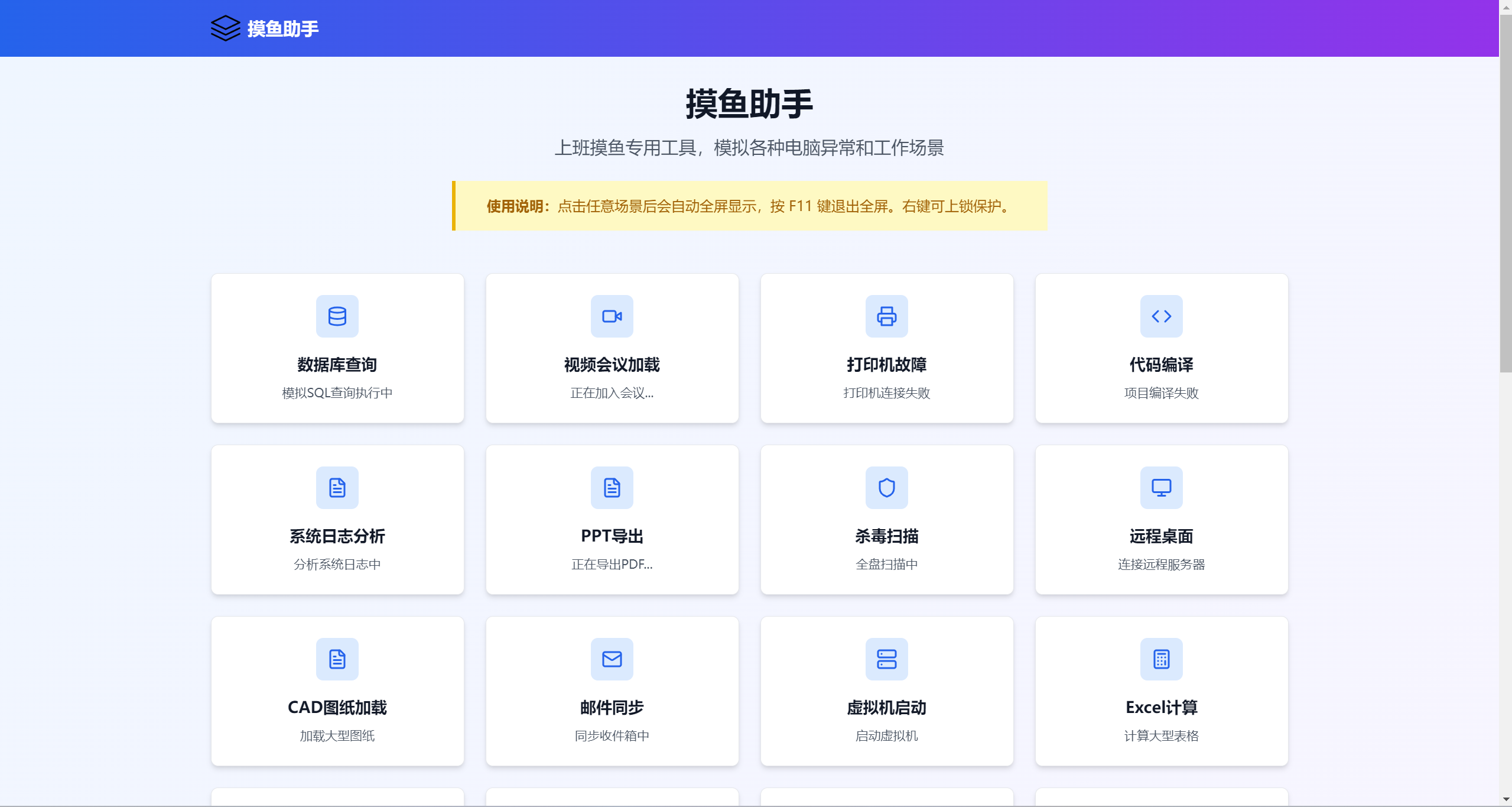The width and height of the screenshot is (1512, 807).
Task: Click the shield icon for 杀毒扫描
Action: (886, 488)
